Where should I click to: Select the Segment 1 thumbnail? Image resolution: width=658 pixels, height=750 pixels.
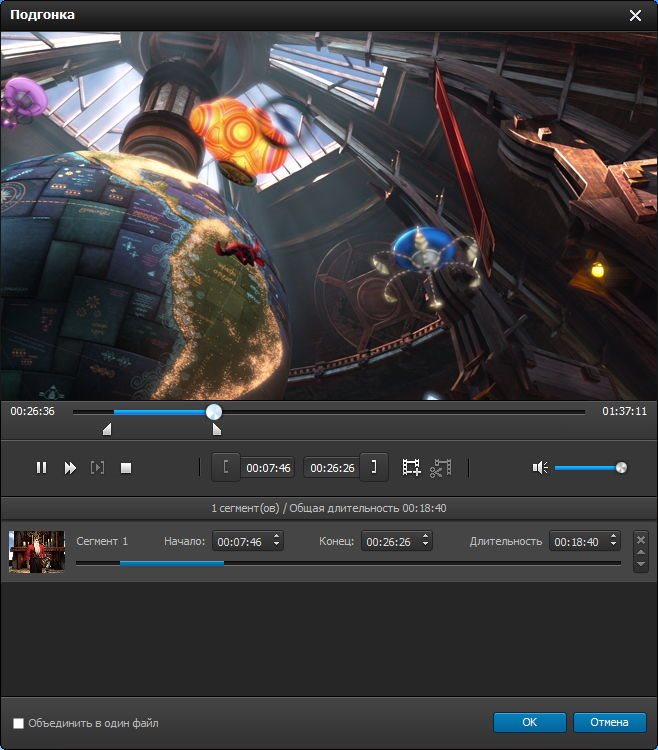click(37, 551)
